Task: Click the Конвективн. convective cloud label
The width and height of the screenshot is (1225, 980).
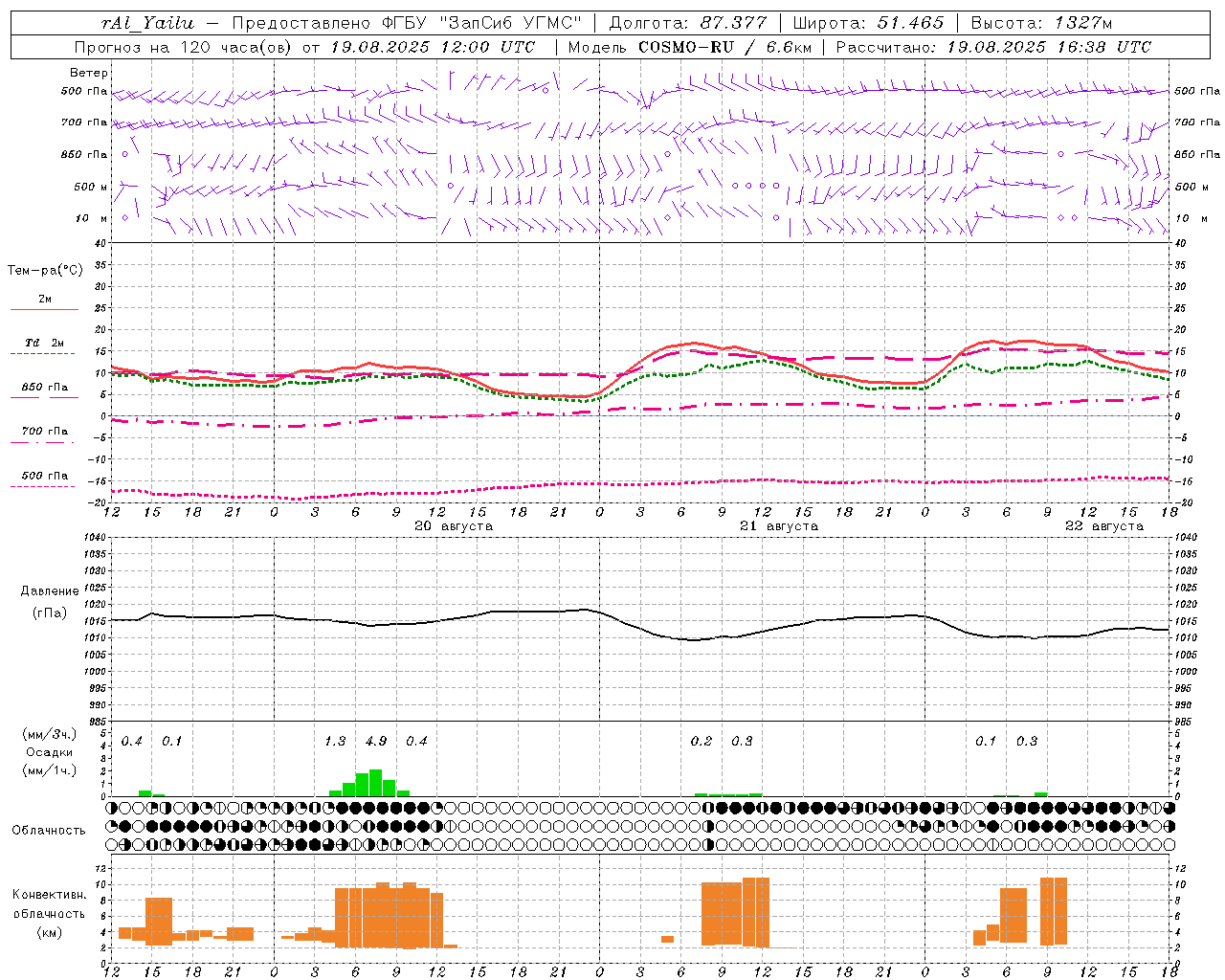Action: pos(50,895)
